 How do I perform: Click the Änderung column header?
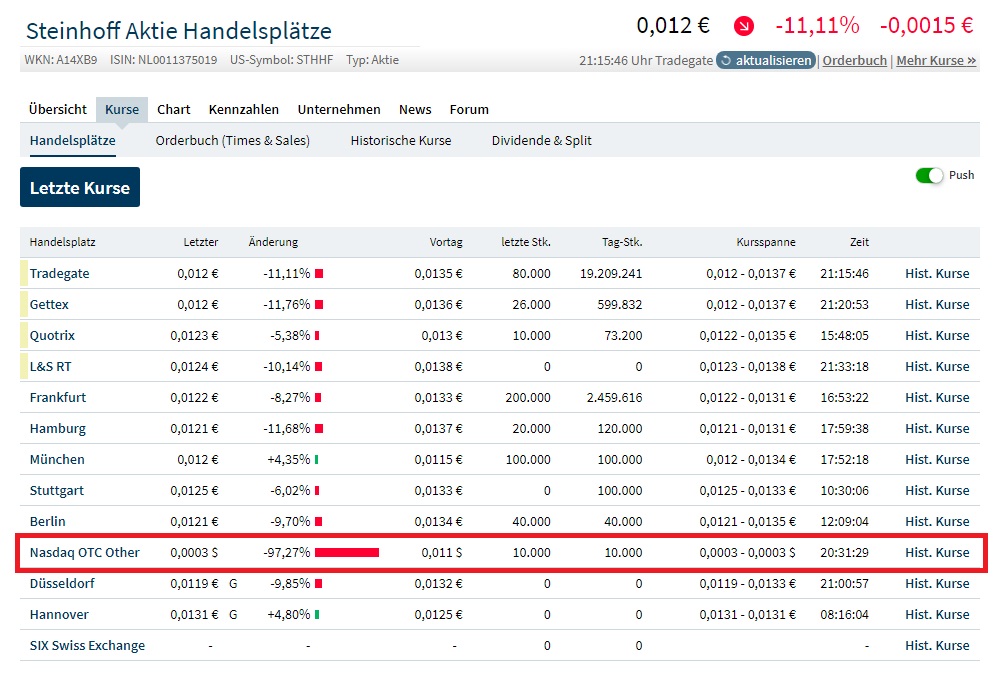coord(273,242)
